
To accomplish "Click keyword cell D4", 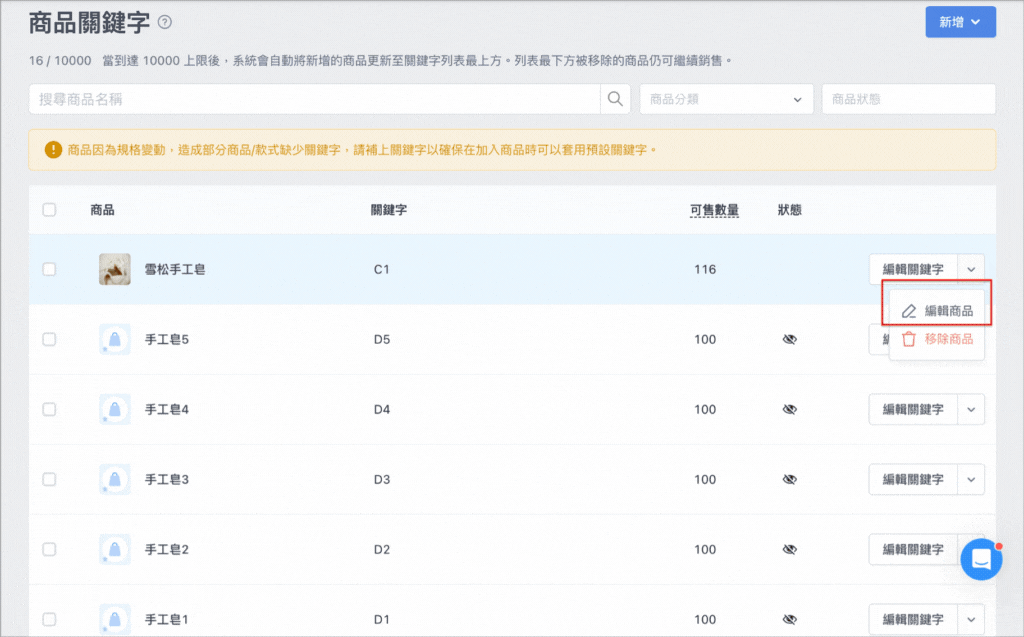I will pos(381,409).
